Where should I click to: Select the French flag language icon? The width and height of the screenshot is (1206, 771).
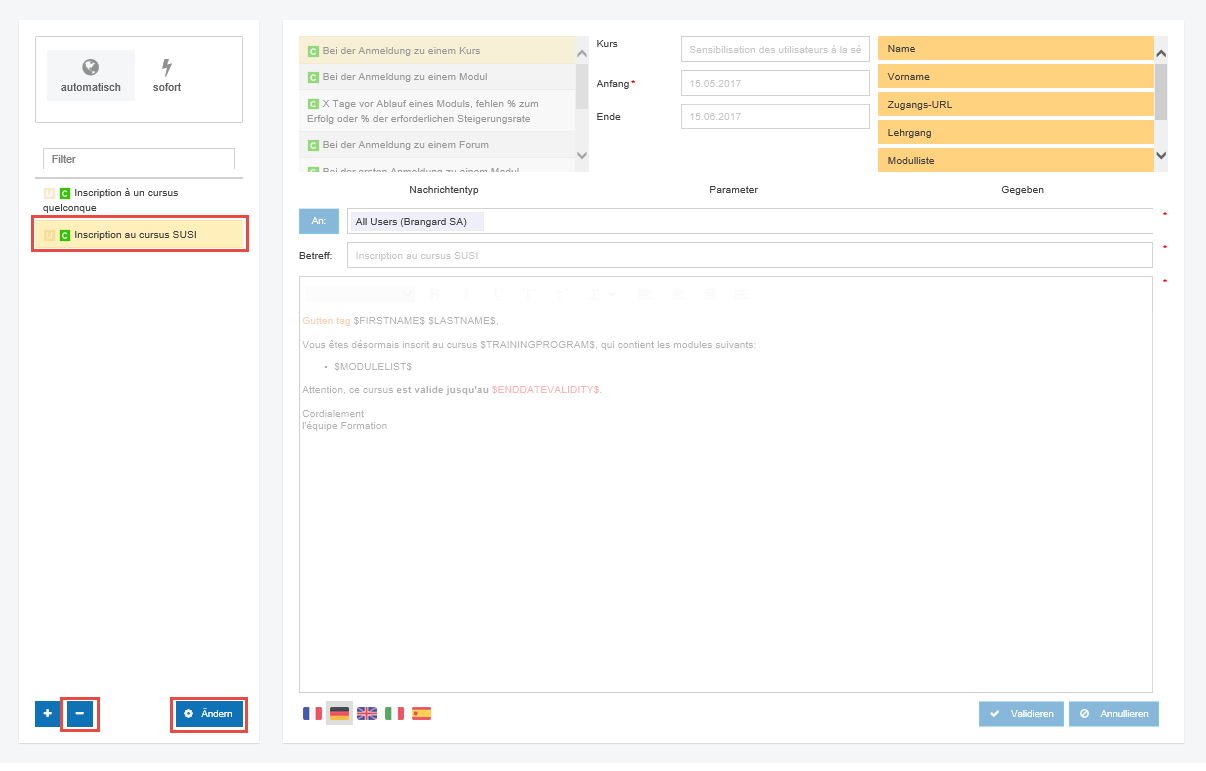(x=312, y=713)
